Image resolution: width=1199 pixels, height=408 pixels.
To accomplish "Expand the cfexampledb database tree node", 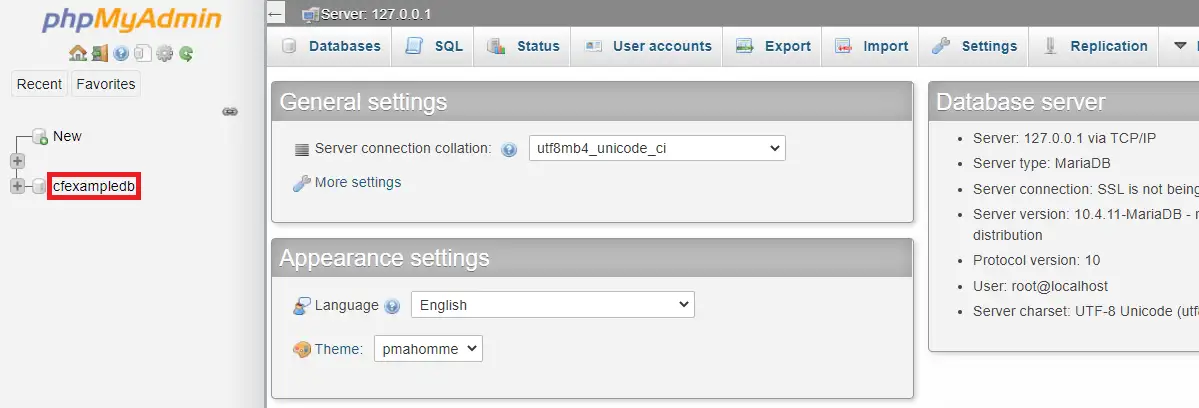I will [18, 186].
